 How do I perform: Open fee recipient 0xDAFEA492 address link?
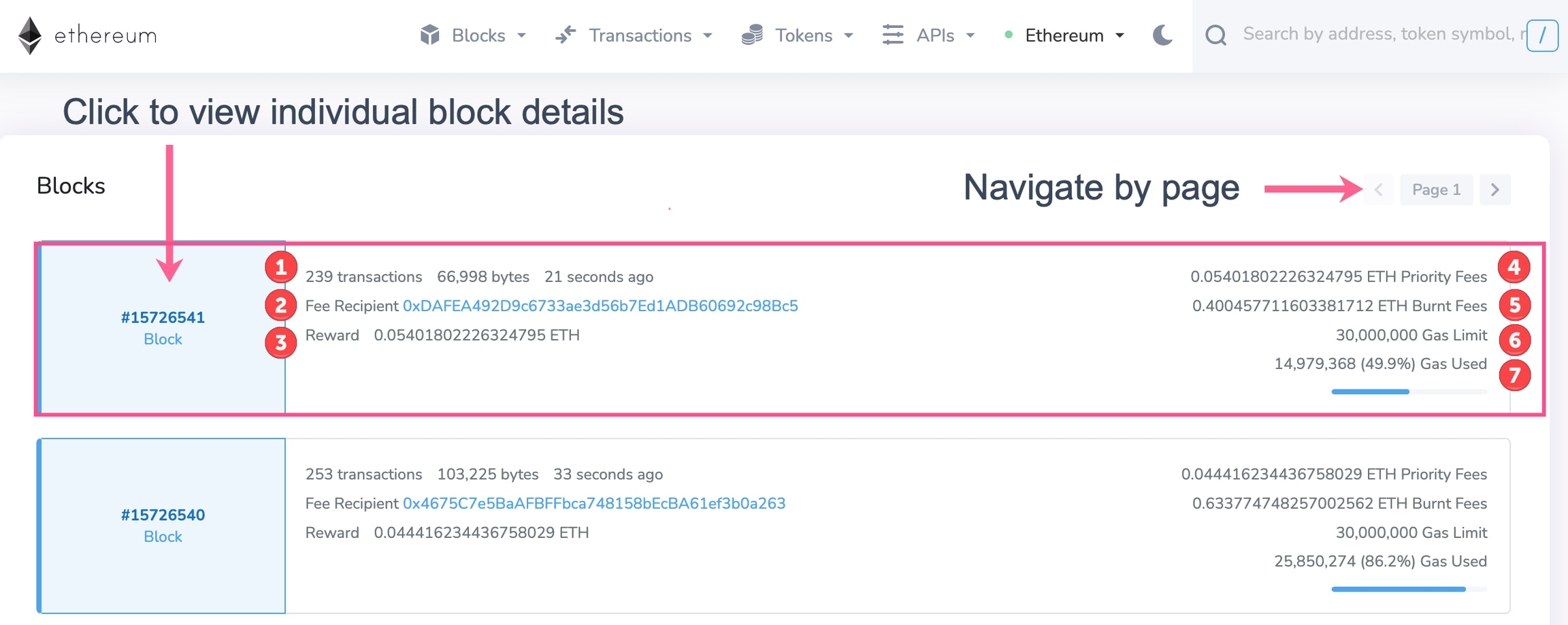[600, 306]
